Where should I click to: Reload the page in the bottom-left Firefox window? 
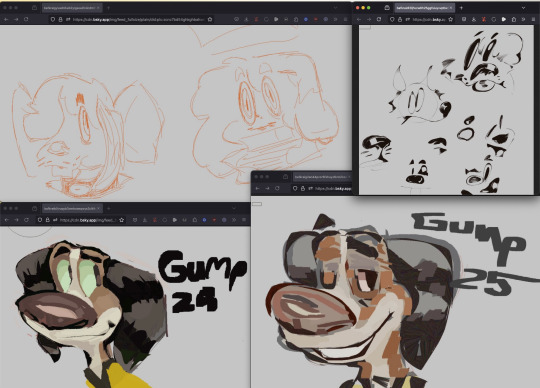(x=27, y=220)
